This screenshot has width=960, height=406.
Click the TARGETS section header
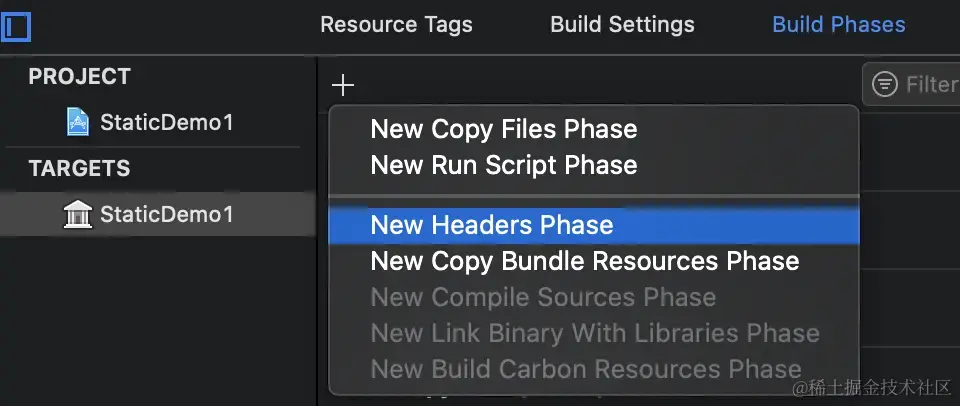(x=80, y=168)
